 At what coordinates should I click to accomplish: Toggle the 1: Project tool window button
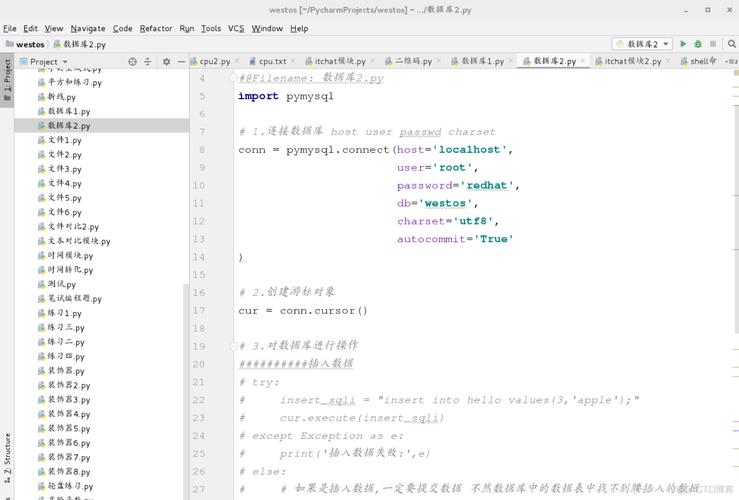(7, 80)
